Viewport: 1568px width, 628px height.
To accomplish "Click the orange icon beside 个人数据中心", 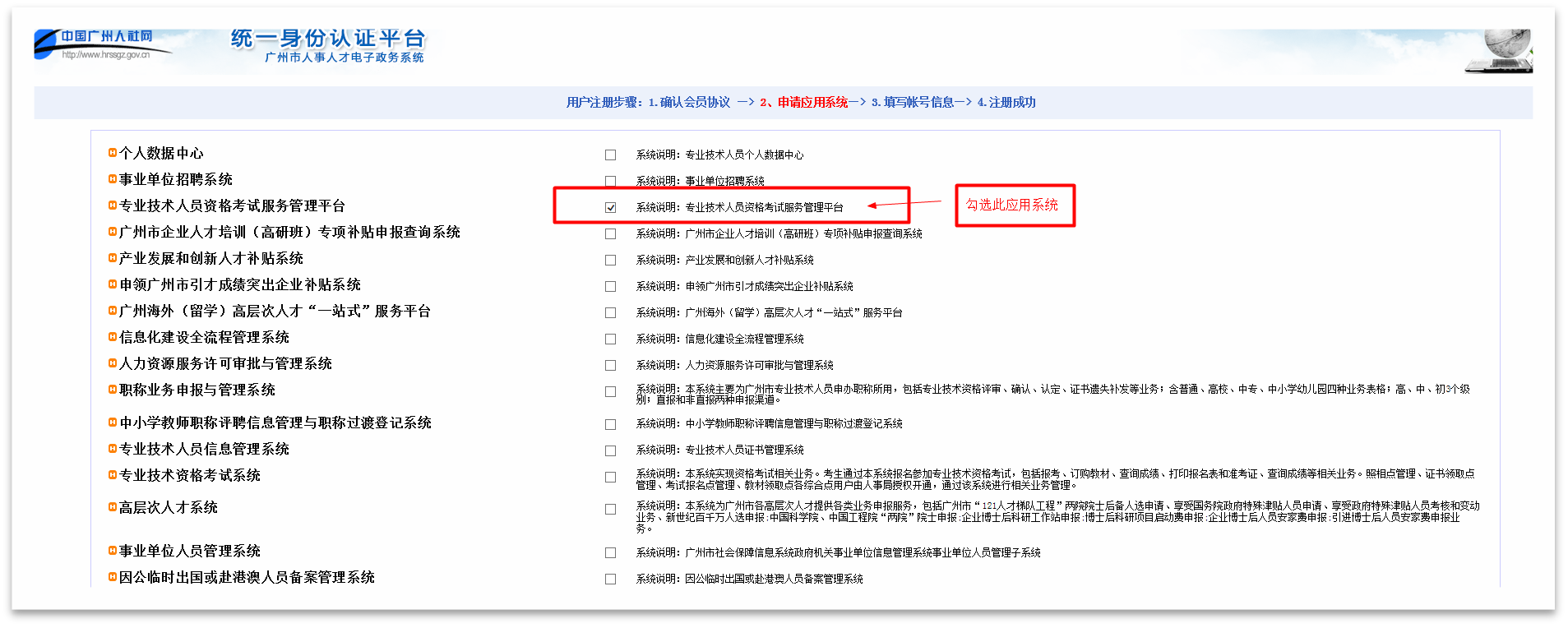I will coord(113,153).
